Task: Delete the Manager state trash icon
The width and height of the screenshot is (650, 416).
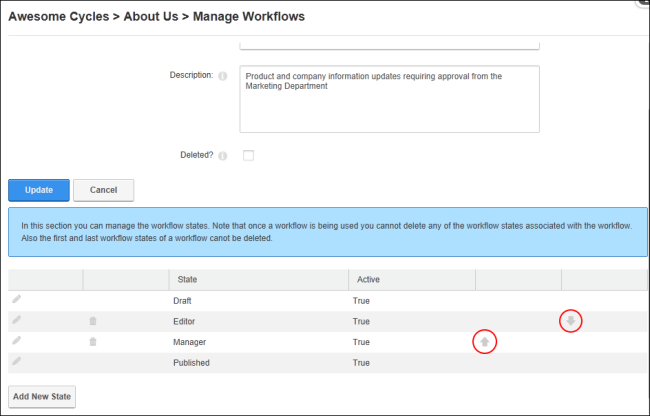Action: click(x=93, y=342)
